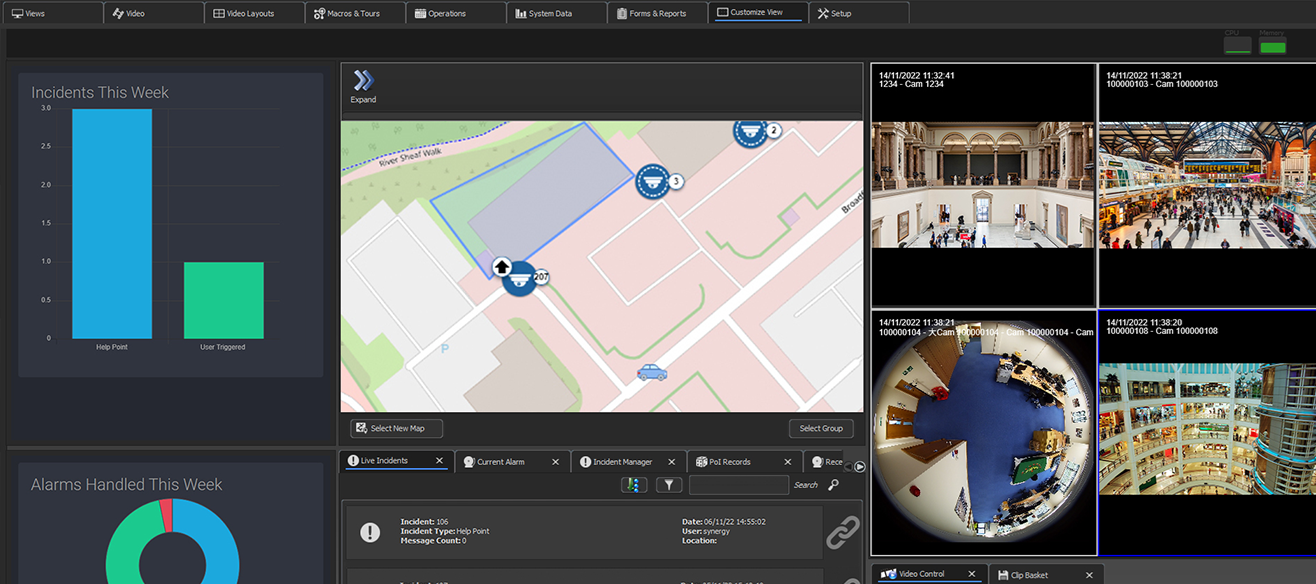1316x584 pixels.
Task: Click the Expand double-chevron icon
Action: click(363, 81)
